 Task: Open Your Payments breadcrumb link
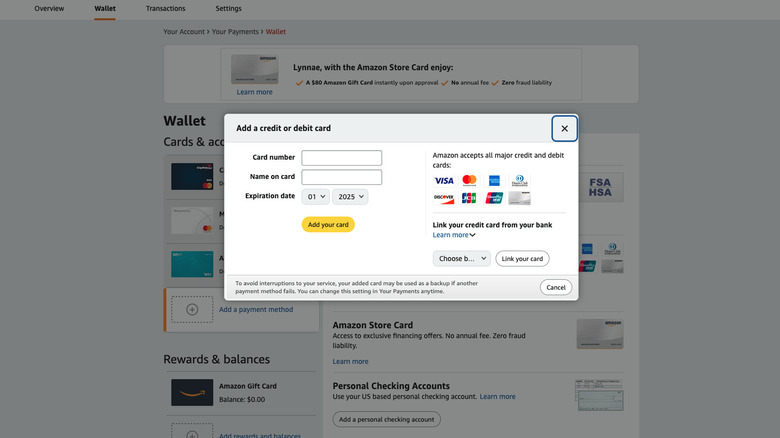[235, 31]
